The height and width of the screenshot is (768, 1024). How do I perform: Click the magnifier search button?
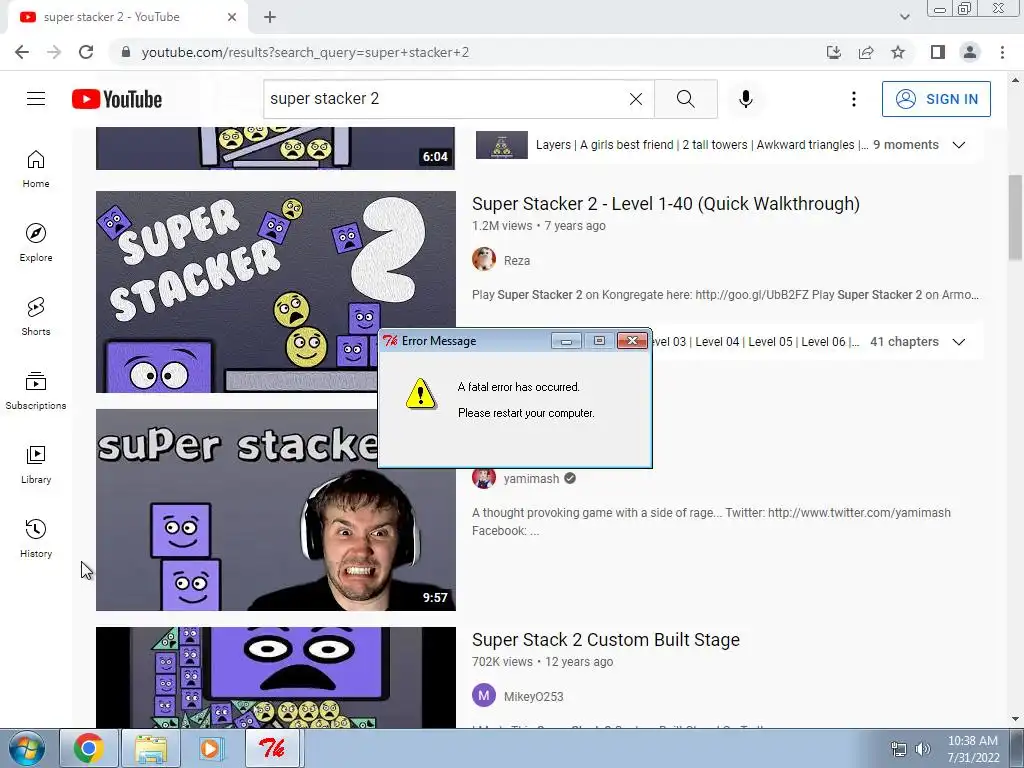click(x=686, y=99)
